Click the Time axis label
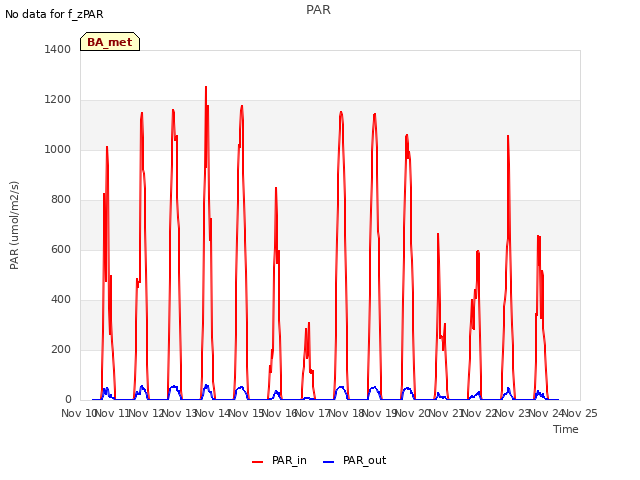This screenshot has width=640, height=480. point(566,429)
